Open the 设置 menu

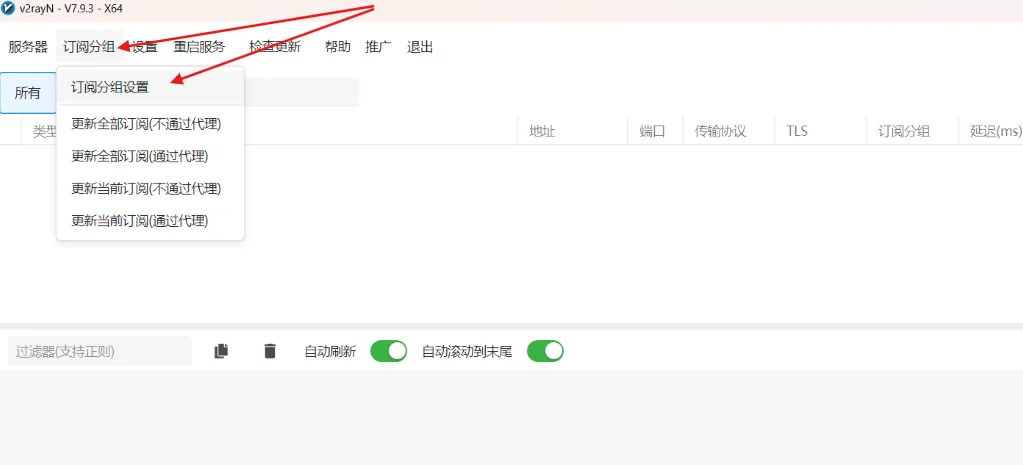coord(145,47)
